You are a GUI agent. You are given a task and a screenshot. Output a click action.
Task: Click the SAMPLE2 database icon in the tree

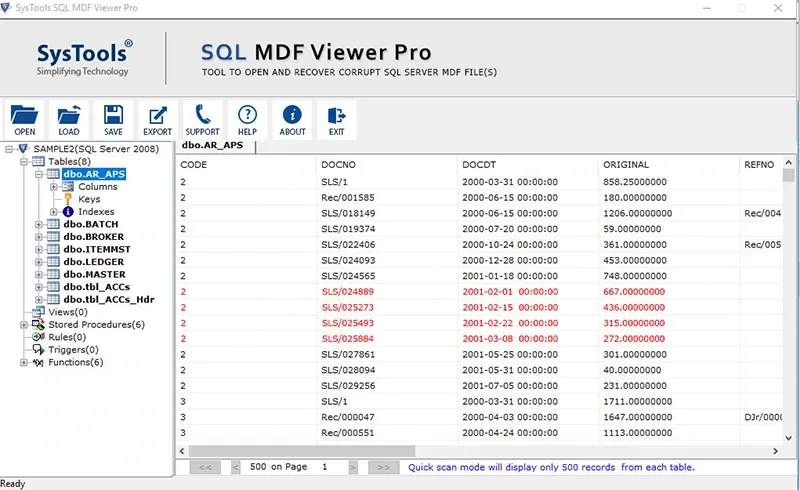[23, 149]
